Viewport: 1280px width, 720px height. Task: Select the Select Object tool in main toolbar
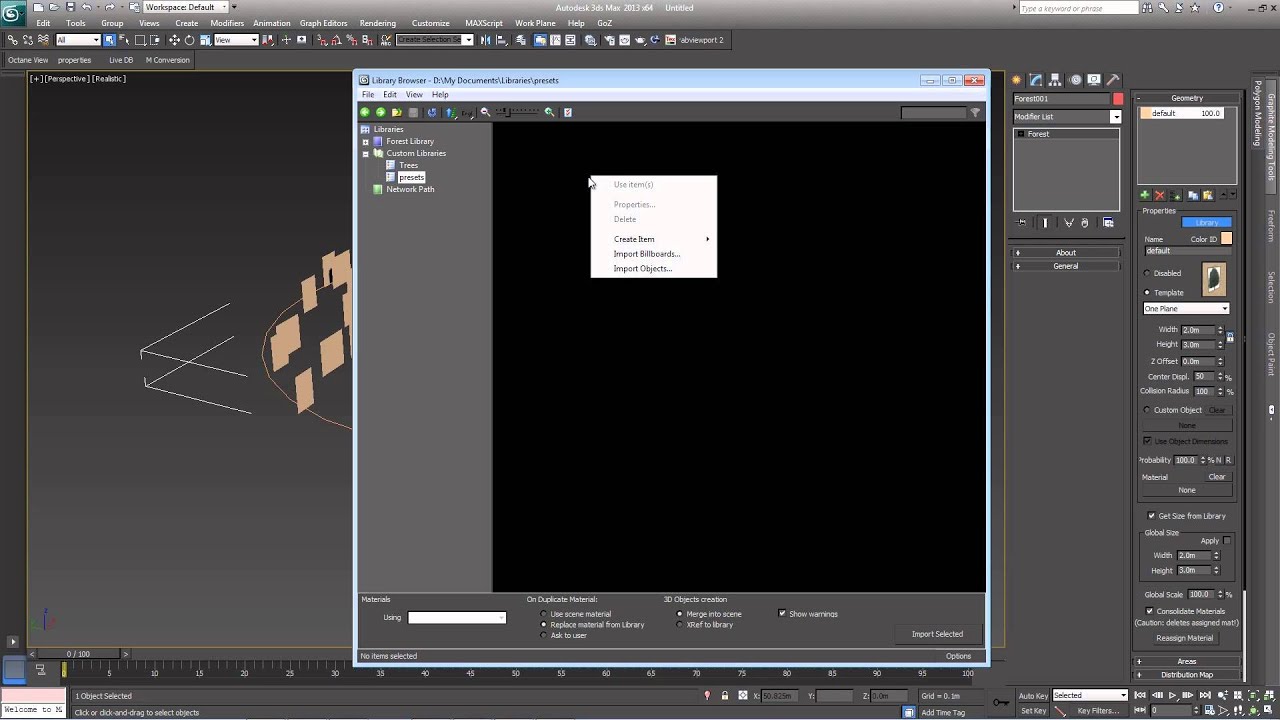(x=110, y=40)
